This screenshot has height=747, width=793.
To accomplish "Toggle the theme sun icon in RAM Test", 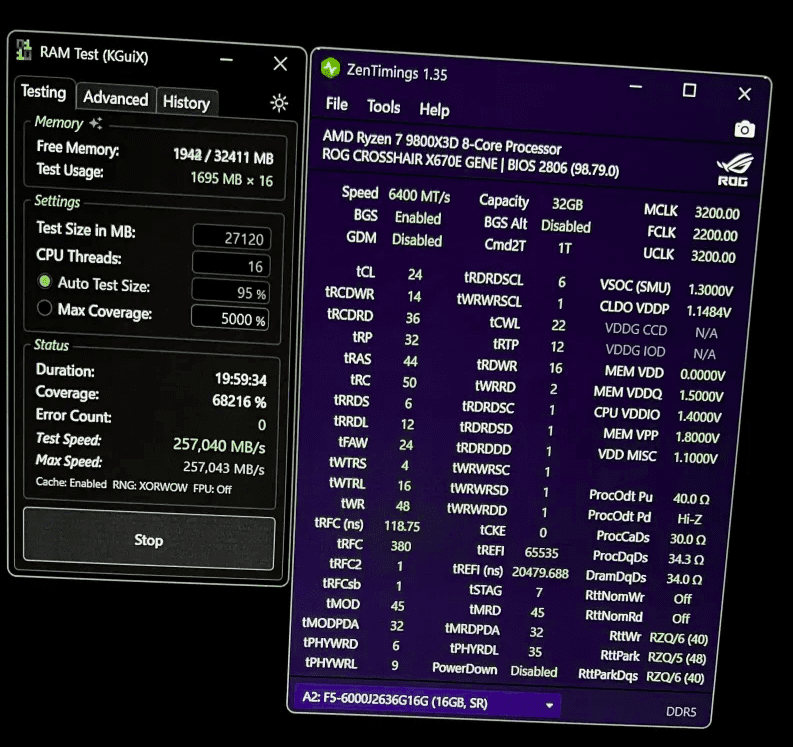I will pos(279,103).
